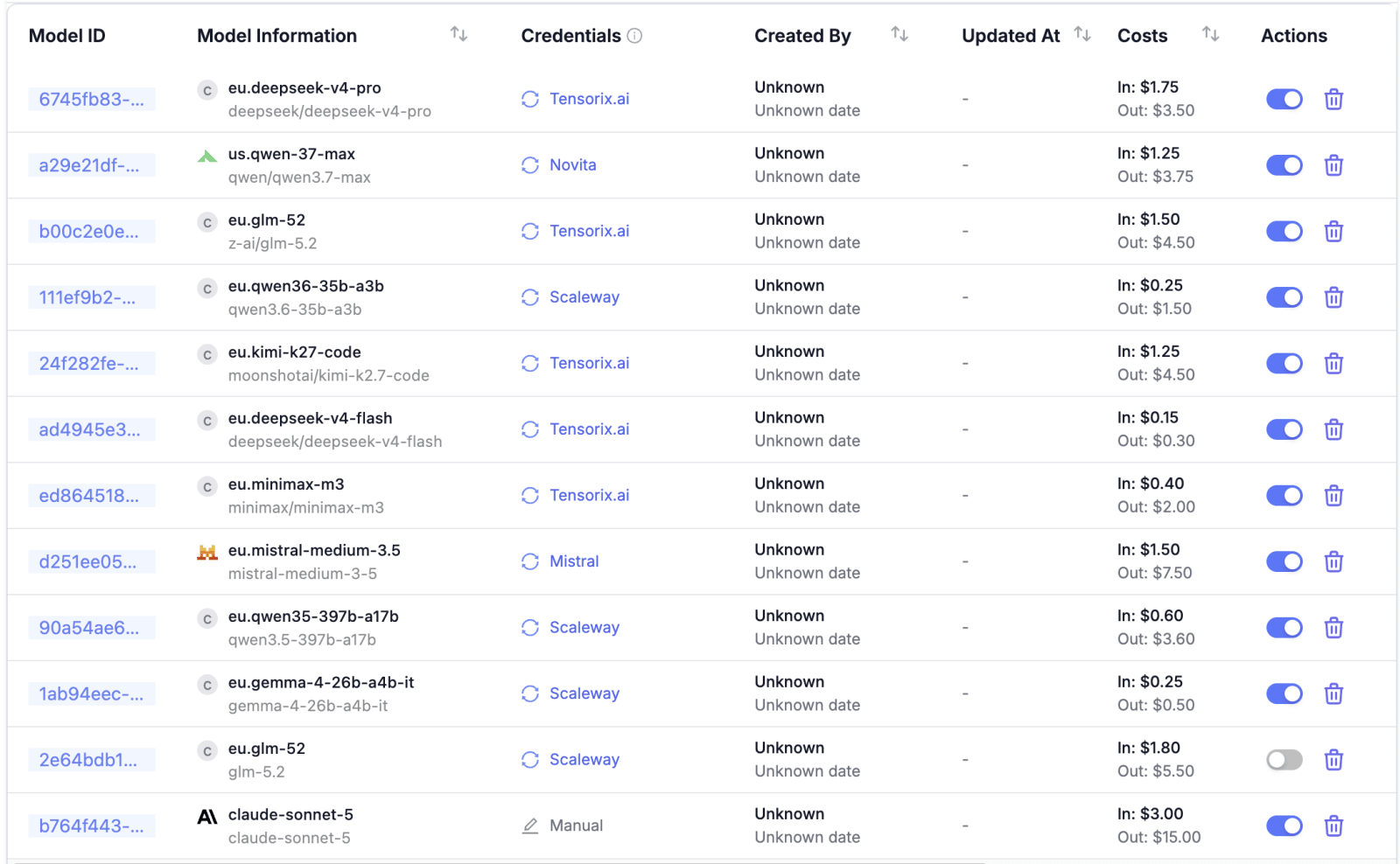Delete the claude-sonnet-5 model
This screenshot has width=1400, height=864.
pyautogui.click(x=1333, y=826)
